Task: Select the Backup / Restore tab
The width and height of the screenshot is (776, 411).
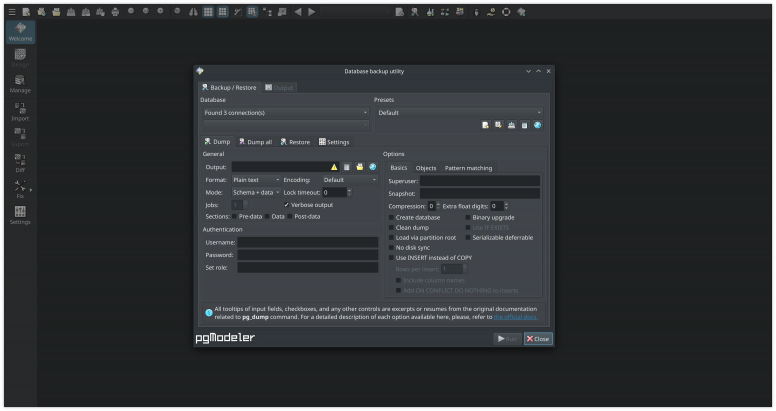Action: click(x=229, y=88)
